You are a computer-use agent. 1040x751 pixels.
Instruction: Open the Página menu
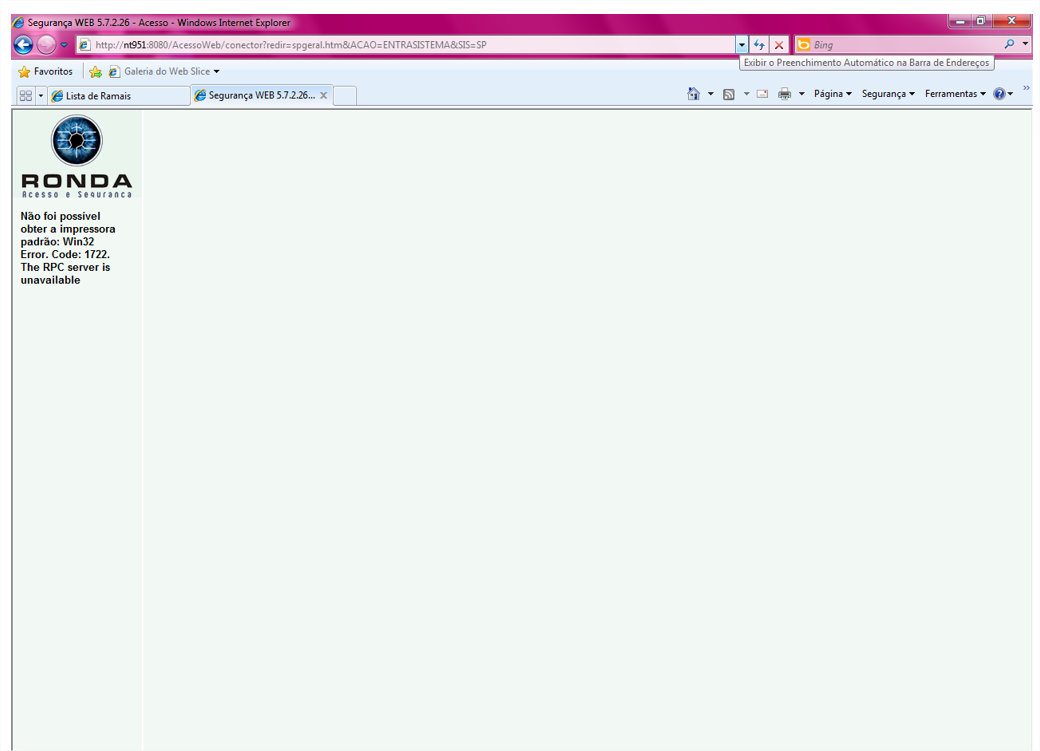[x=832, y=94]
